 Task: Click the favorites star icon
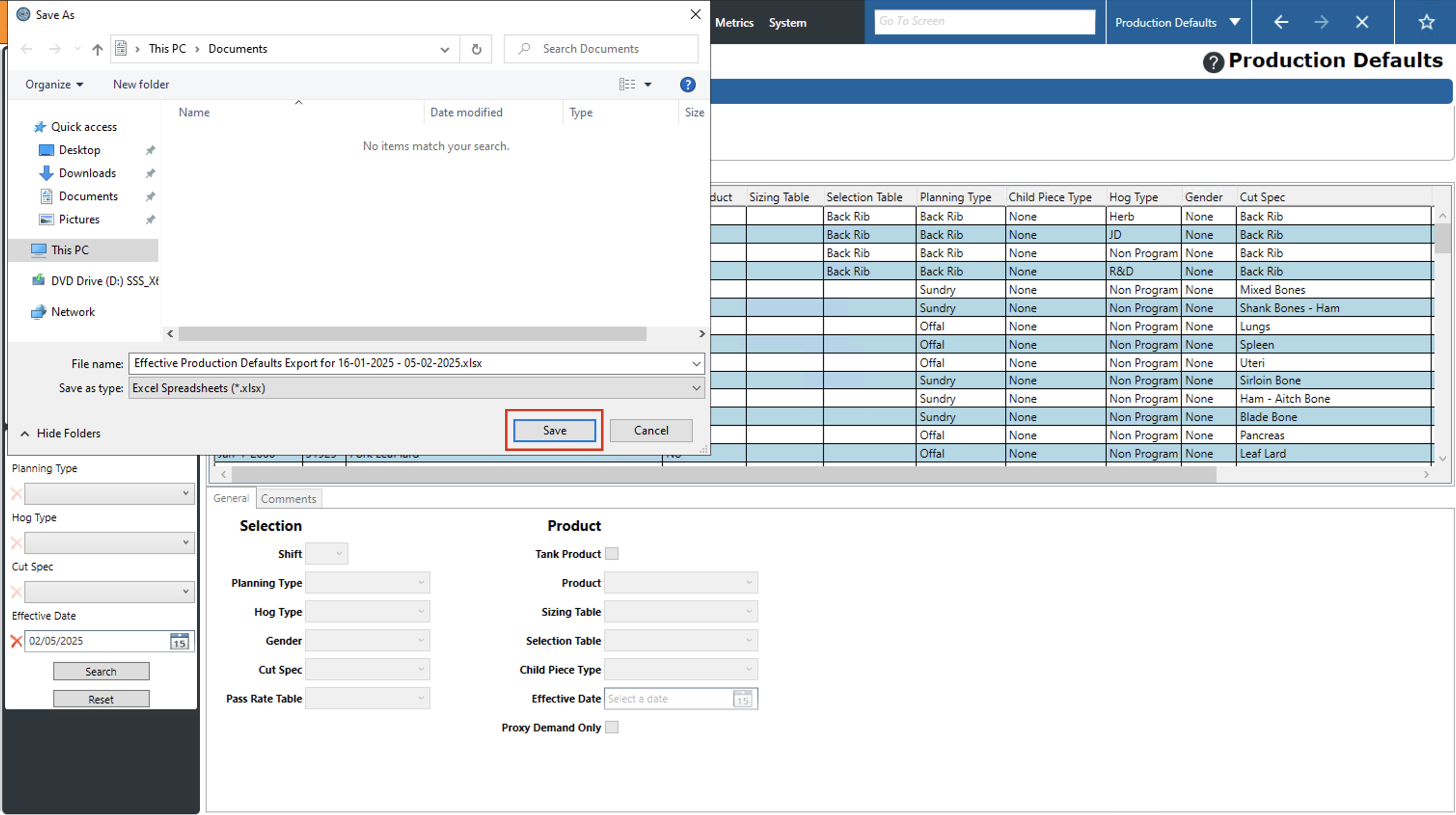[1426, 22]
